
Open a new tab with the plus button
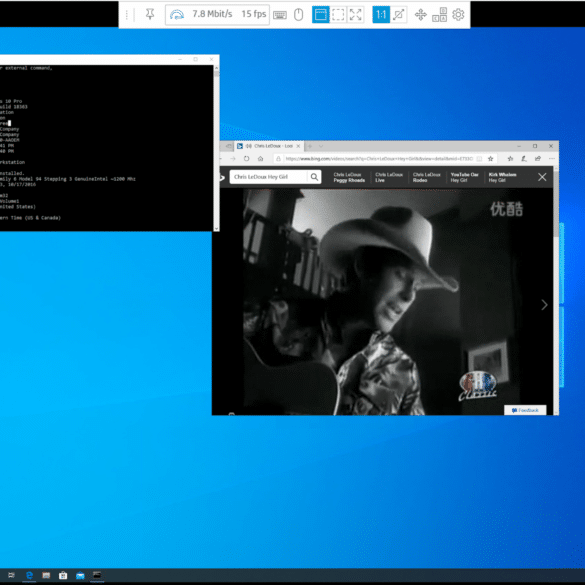coord(310,146)
